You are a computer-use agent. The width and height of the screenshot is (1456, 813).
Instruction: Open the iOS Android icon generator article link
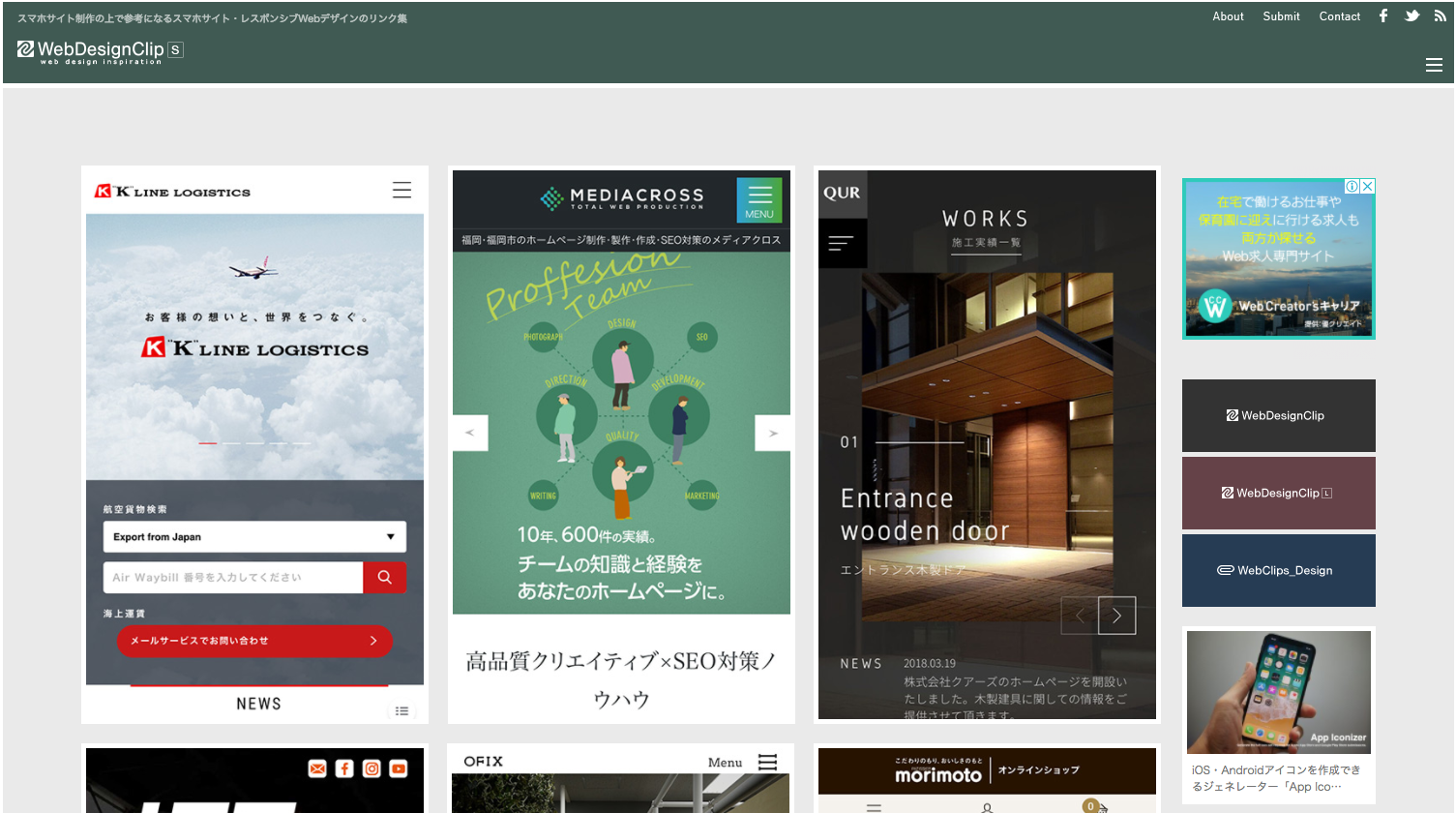pyautogui.click(x=1276, y=778)
